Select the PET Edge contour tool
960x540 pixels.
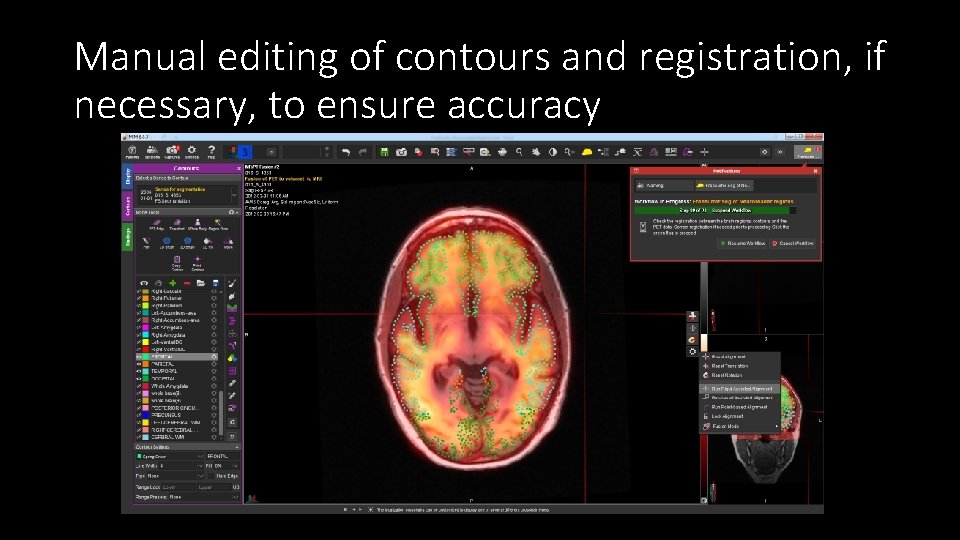(157, 225)
